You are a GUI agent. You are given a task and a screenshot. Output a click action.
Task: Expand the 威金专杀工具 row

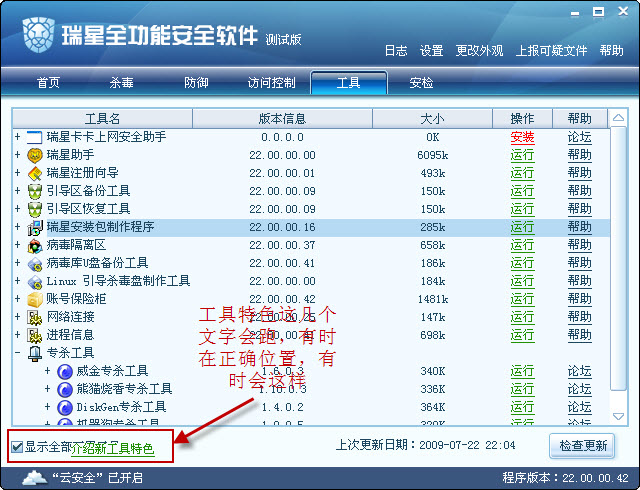[x=47, y=371]
